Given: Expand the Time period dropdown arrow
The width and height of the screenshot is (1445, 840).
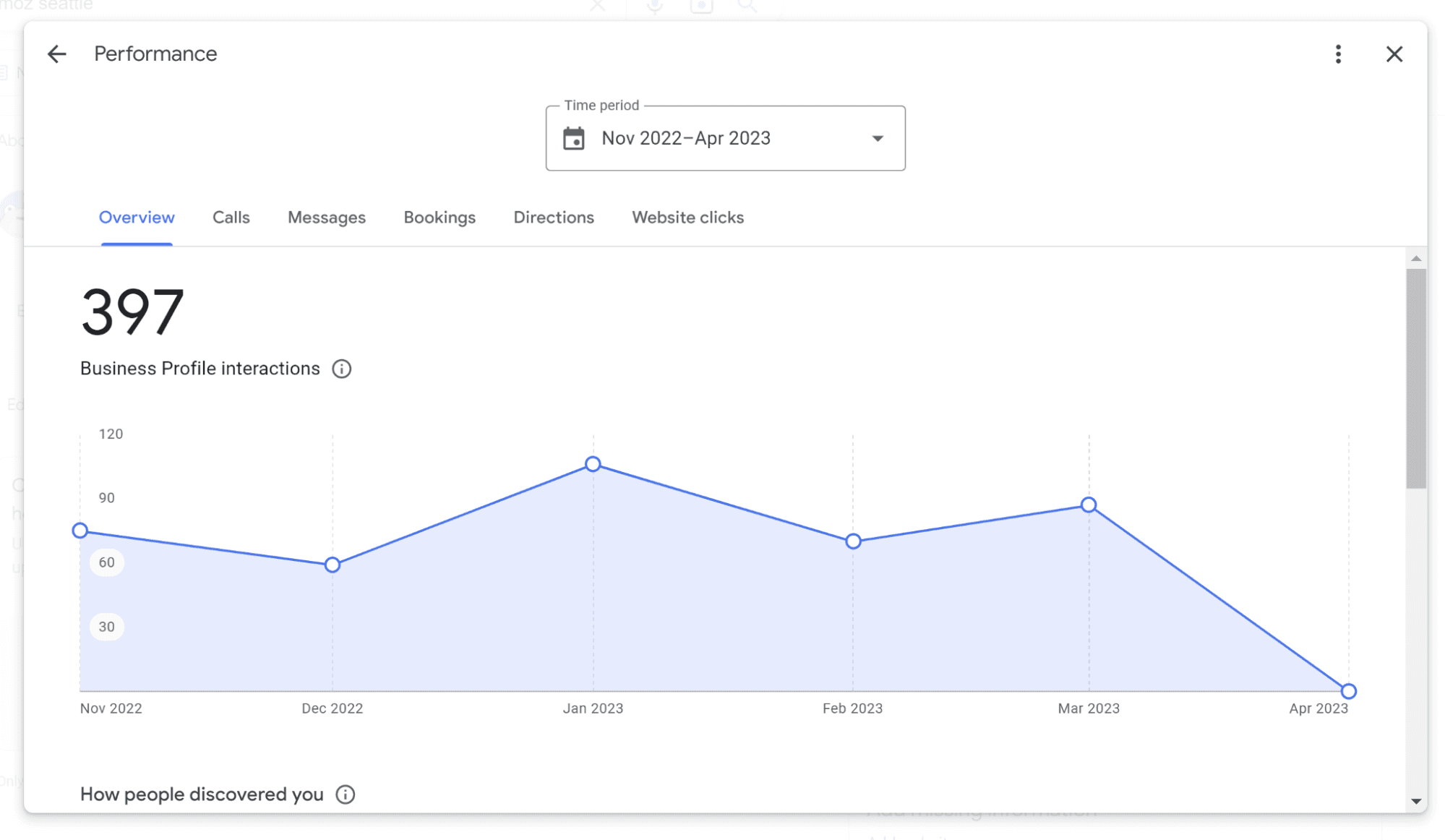Looking at the screenshot, I should (x=877, y=138).
